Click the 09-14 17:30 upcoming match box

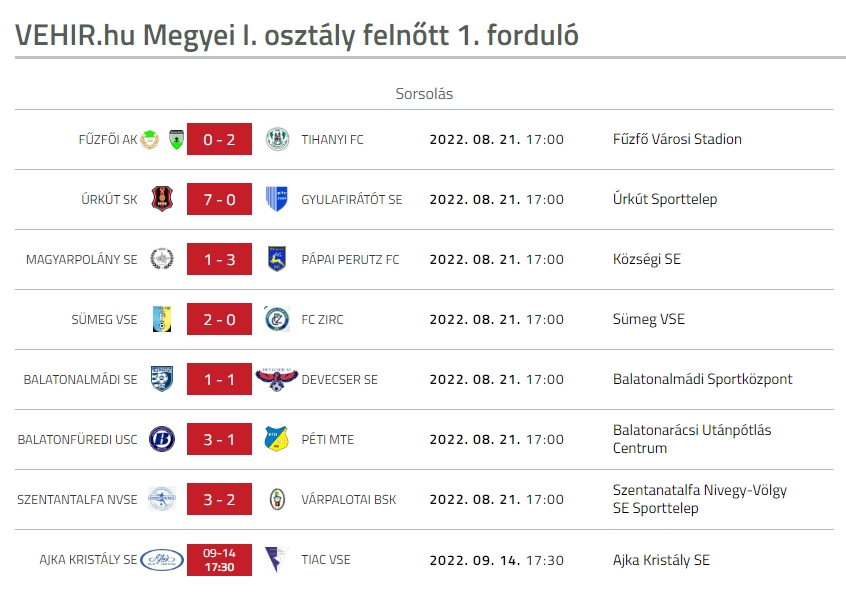click(x=219, y=559)
